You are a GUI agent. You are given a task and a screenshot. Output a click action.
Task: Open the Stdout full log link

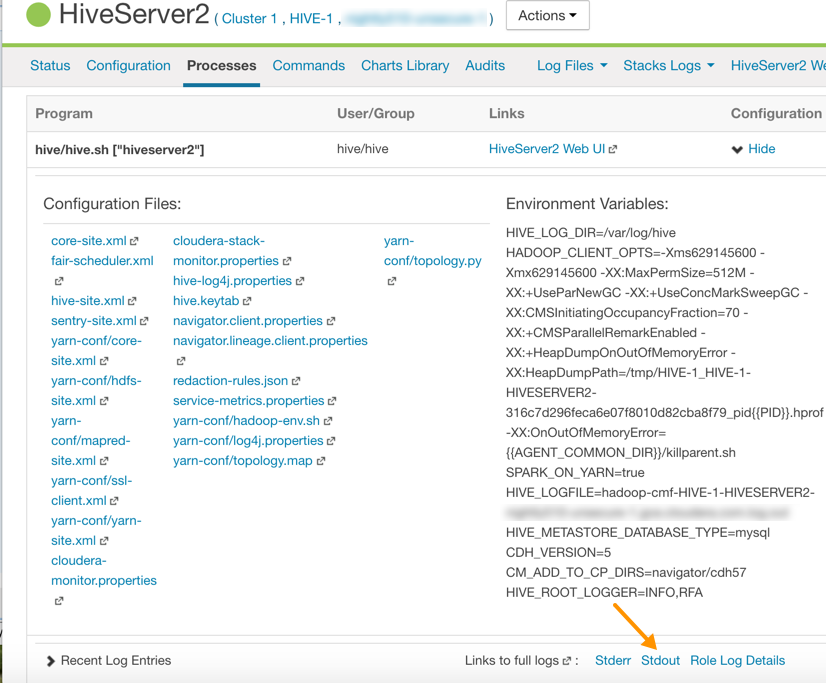[660, 661]
